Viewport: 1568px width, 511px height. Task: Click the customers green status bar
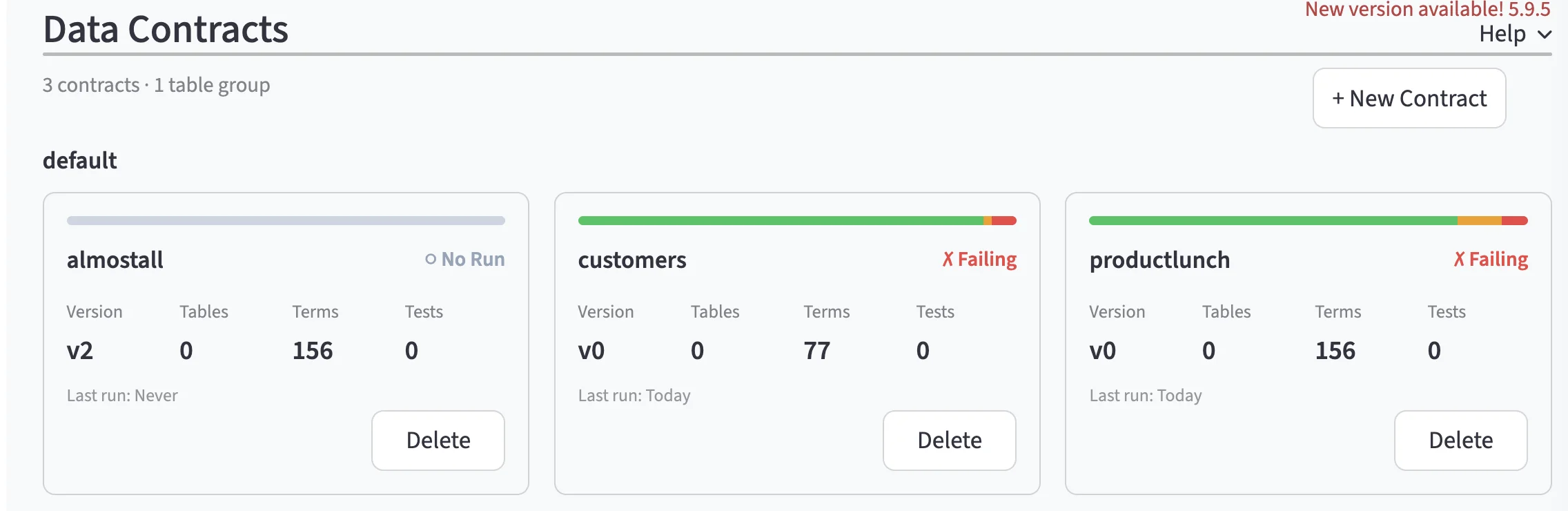tap(780, 221)
